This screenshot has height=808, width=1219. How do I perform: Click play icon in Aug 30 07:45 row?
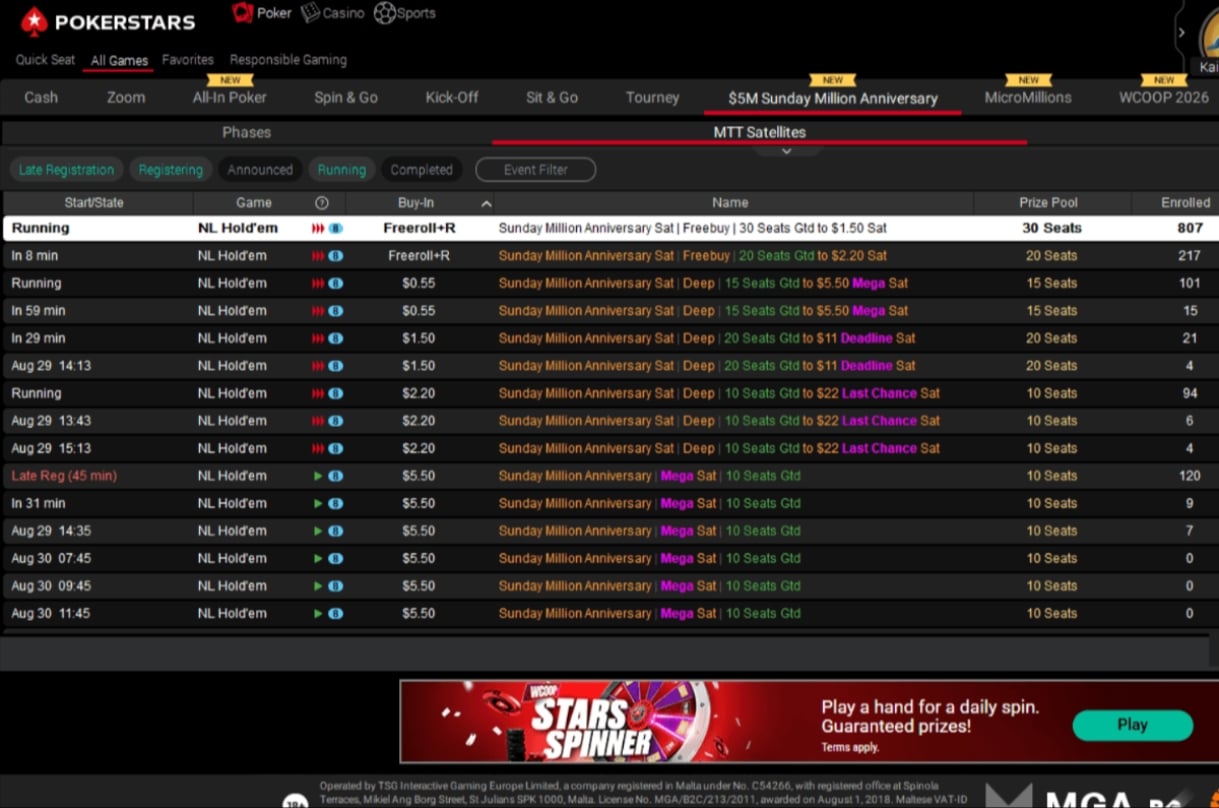pos(318,559)
